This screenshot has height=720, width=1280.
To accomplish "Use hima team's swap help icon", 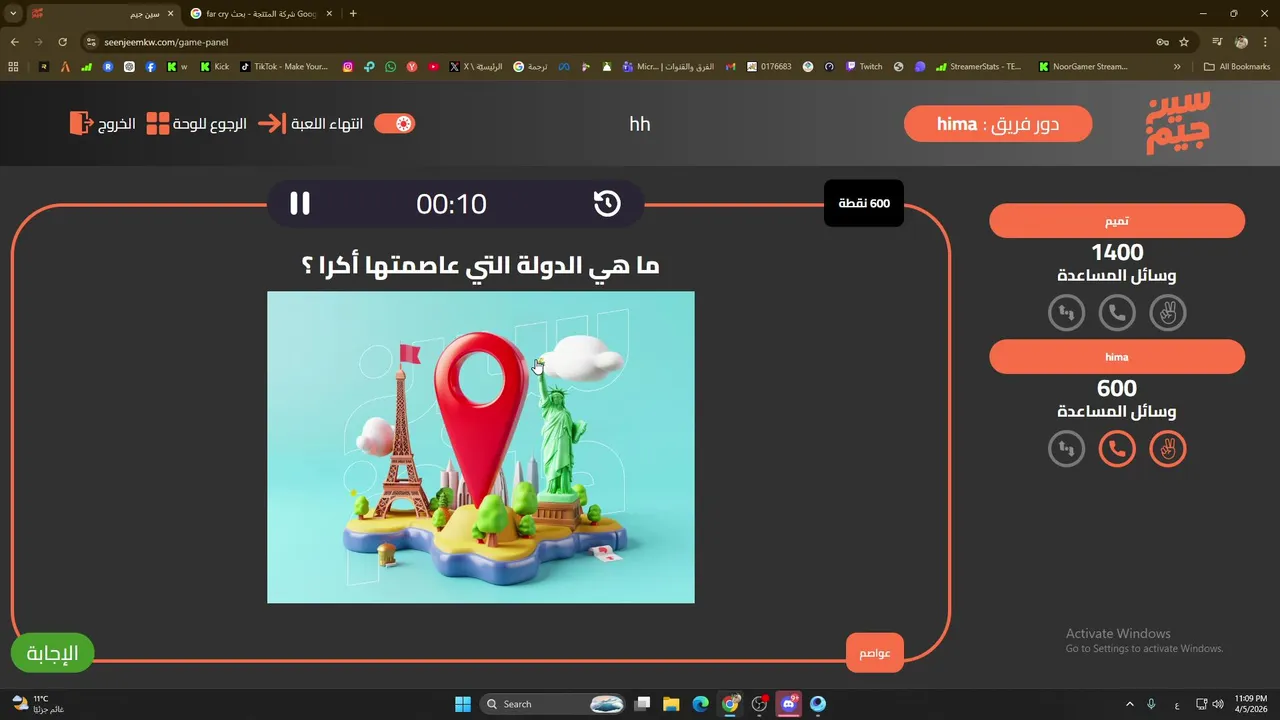I will point(1067,449).
